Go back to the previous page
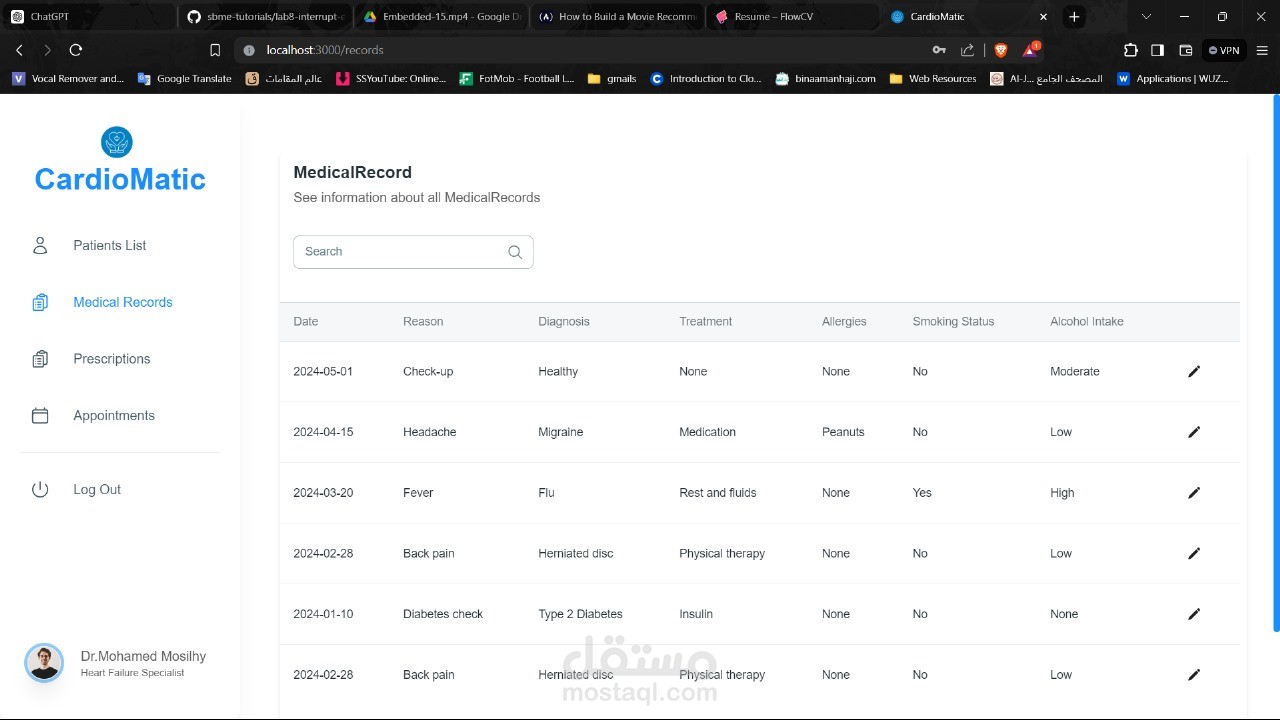 pyautogui.click(x=19, y=50)
